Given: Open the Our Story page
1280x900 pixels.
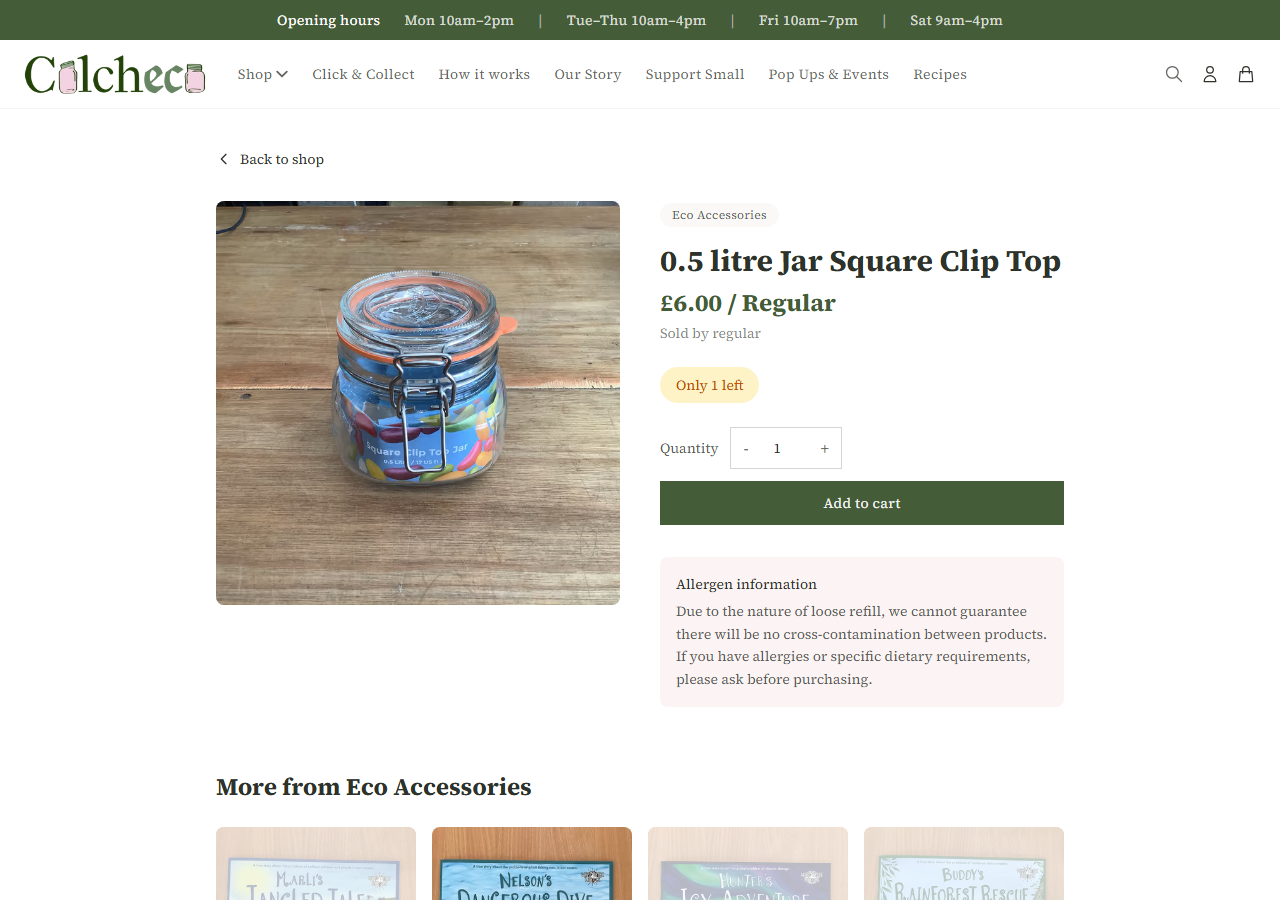Looking at the screenshot, I should [x=588, y=74].
